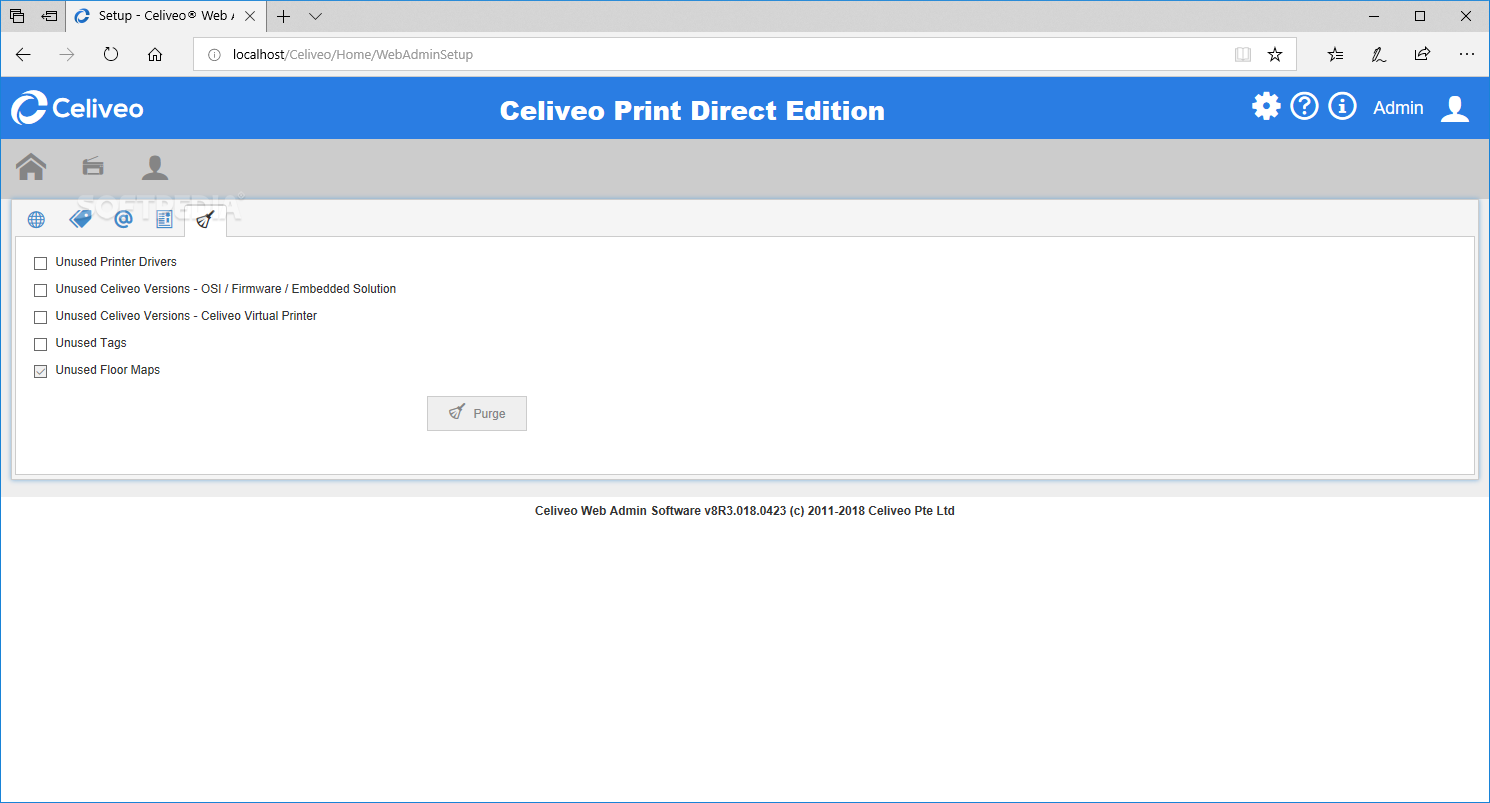This screenshot has width=1490, height=803.
Task: Click the browser Back arrow
Action: pos(23,55)
